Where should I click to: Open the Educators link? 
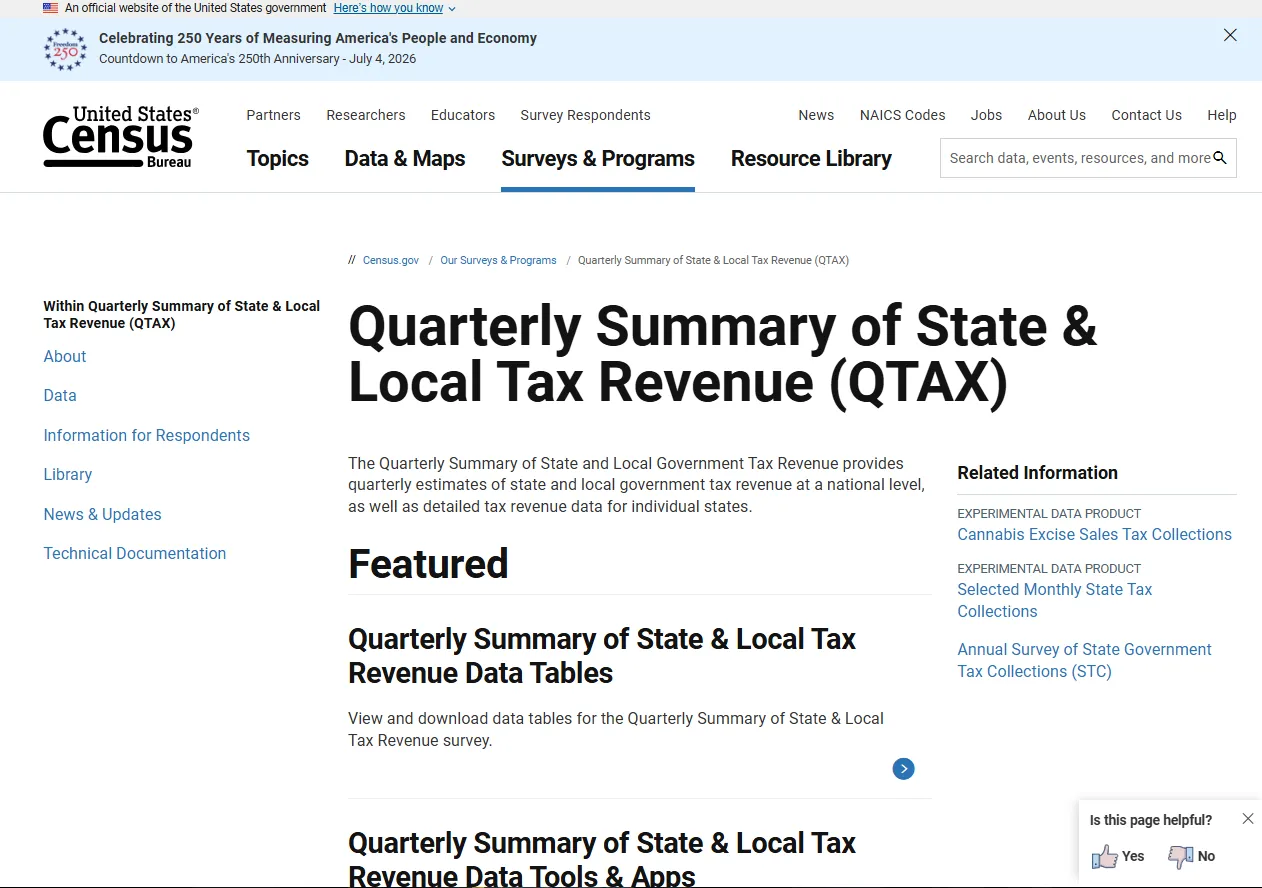[463, 115]
